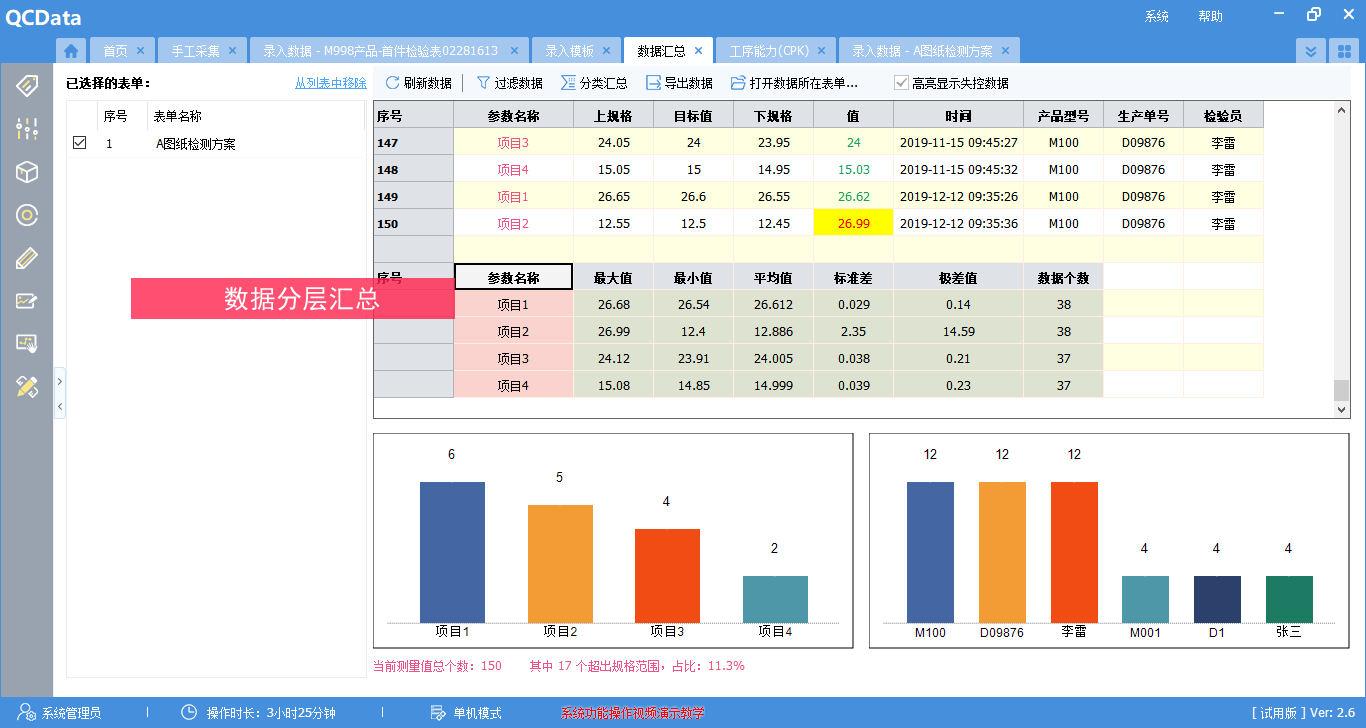This screenshot has width=1366, height=728.
Task: Click the 刷新数据 refresh icon
Action: point(418,82)
